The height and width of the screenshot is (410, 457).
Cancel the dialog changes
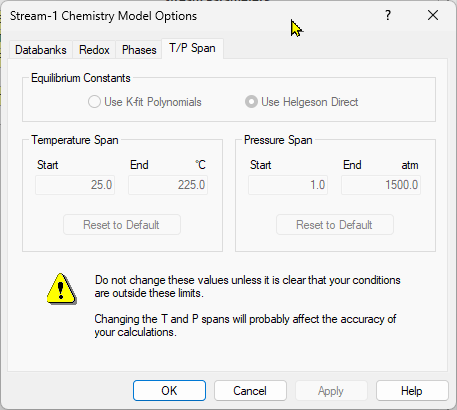click(250, 391)
